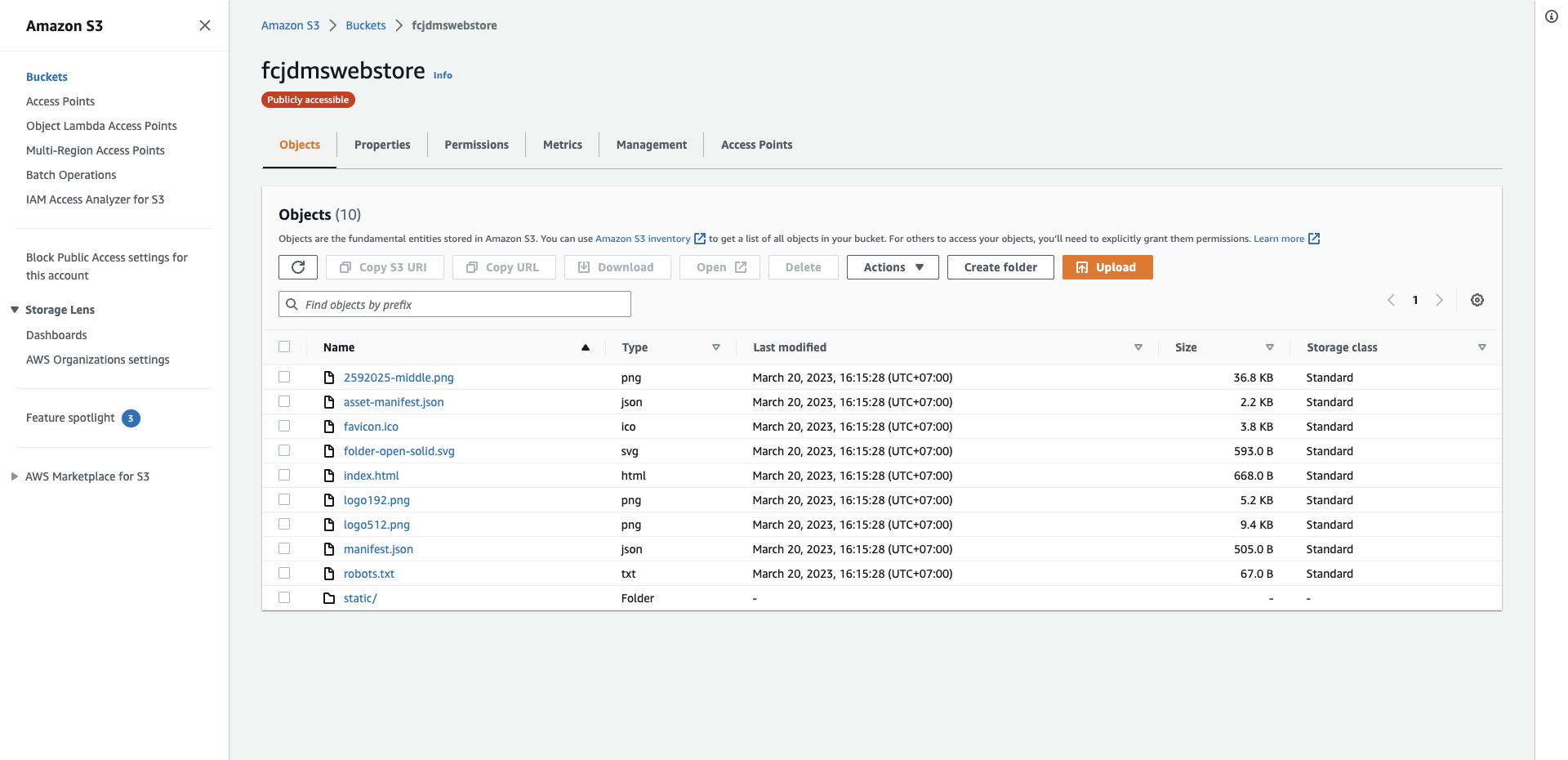Switch to the Management tab
The height and width of the screenshot is (760, 1568).
[652, 145]
